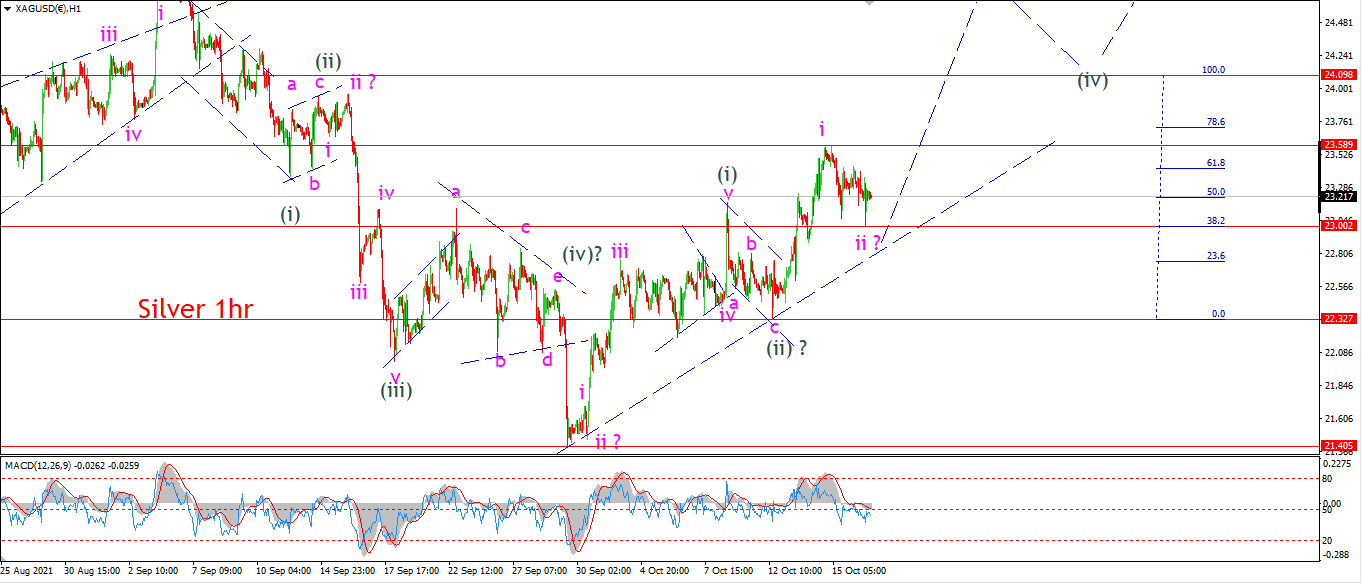
Task: Click the XAGUSD(€),H1 symbol title
Action: point(48,9)
